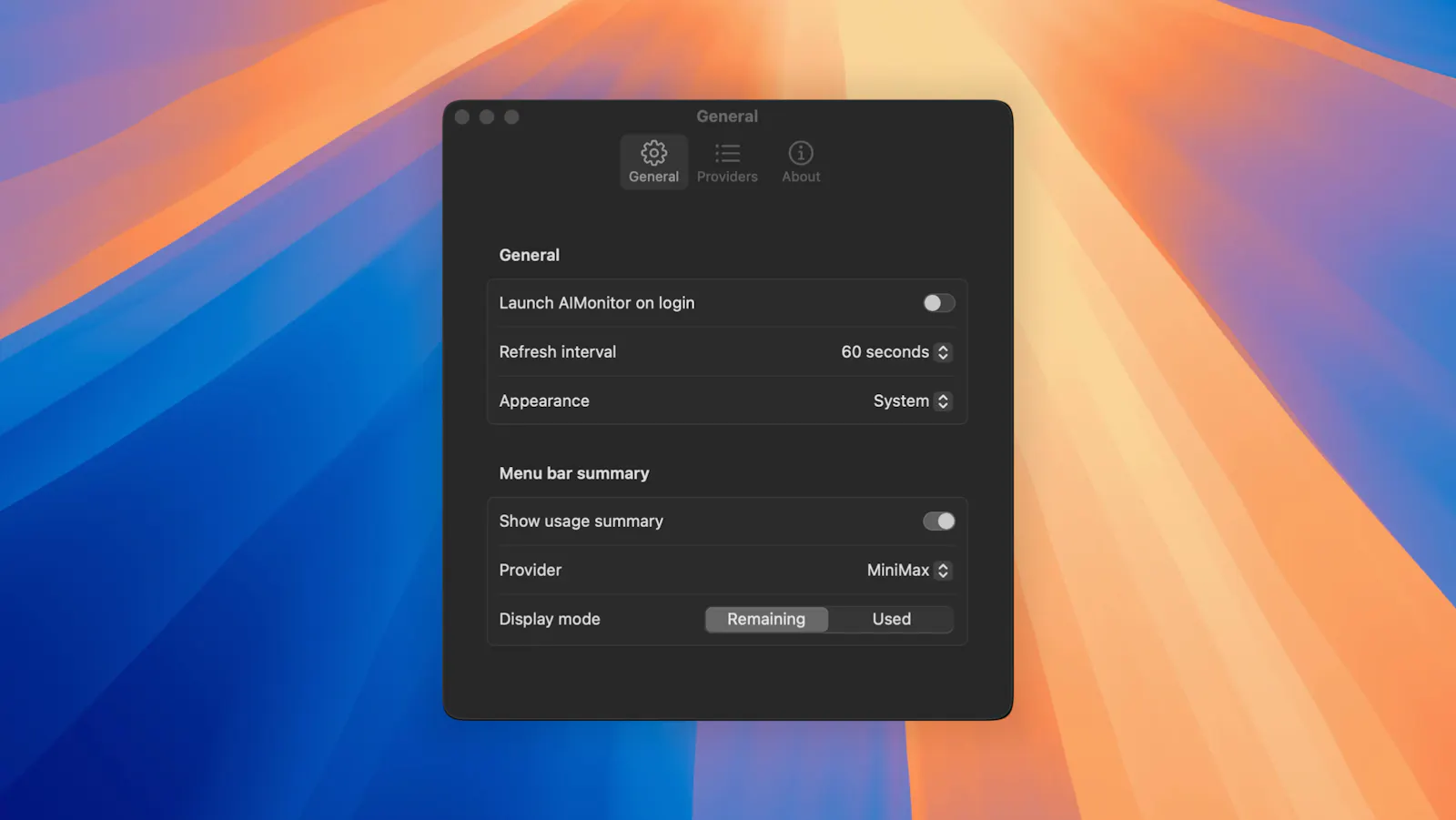Click the 'Launch AIMonitor on login' label

597,303
